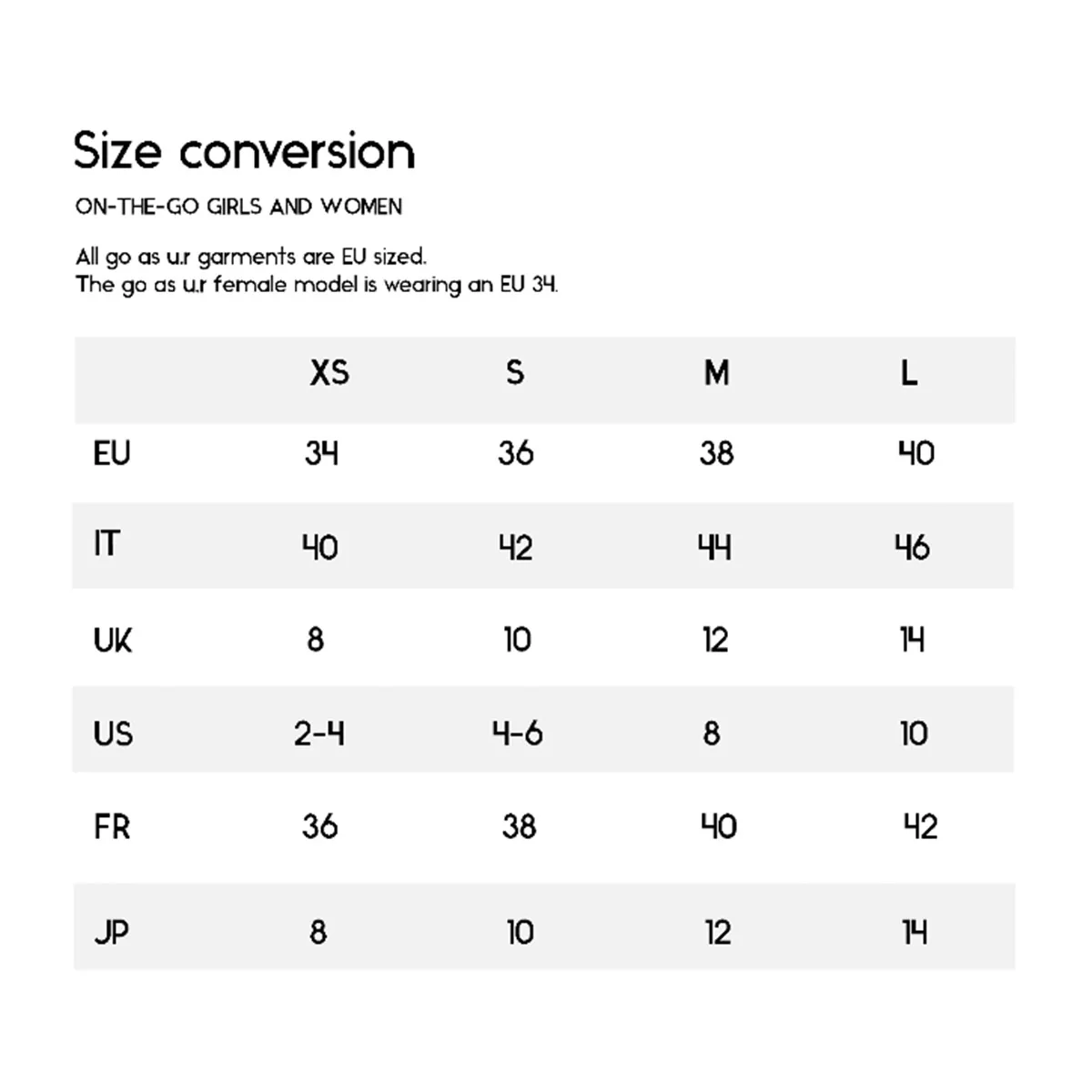This screenshot has height=1092, width=1092.
Task: Click UK size 12 cell
Action: pyautogui.click(x=715, y=641)
